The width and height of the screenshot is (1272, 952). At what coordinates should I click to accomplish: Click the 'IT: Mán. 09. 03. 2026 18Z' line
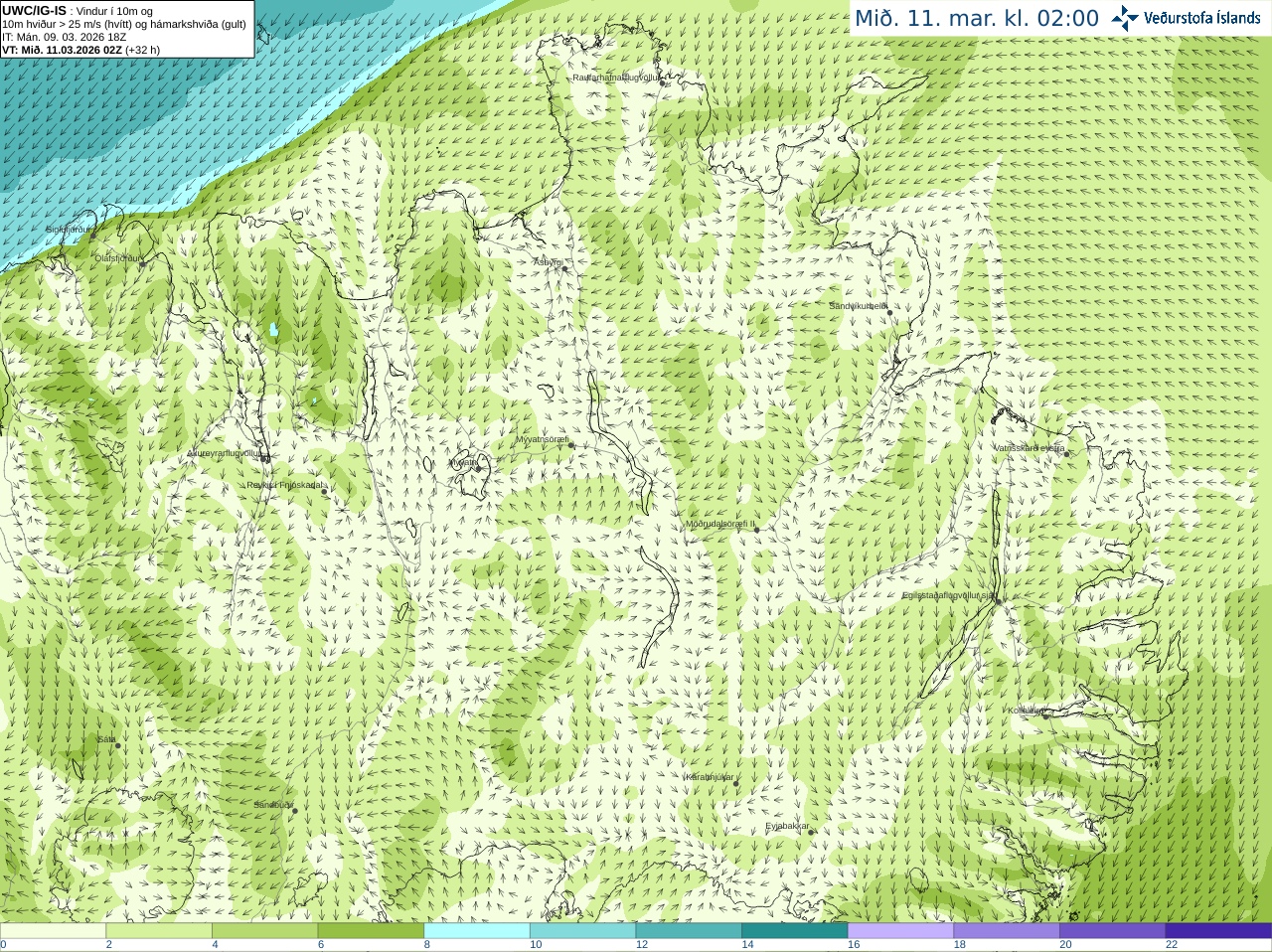pos(64,37)
